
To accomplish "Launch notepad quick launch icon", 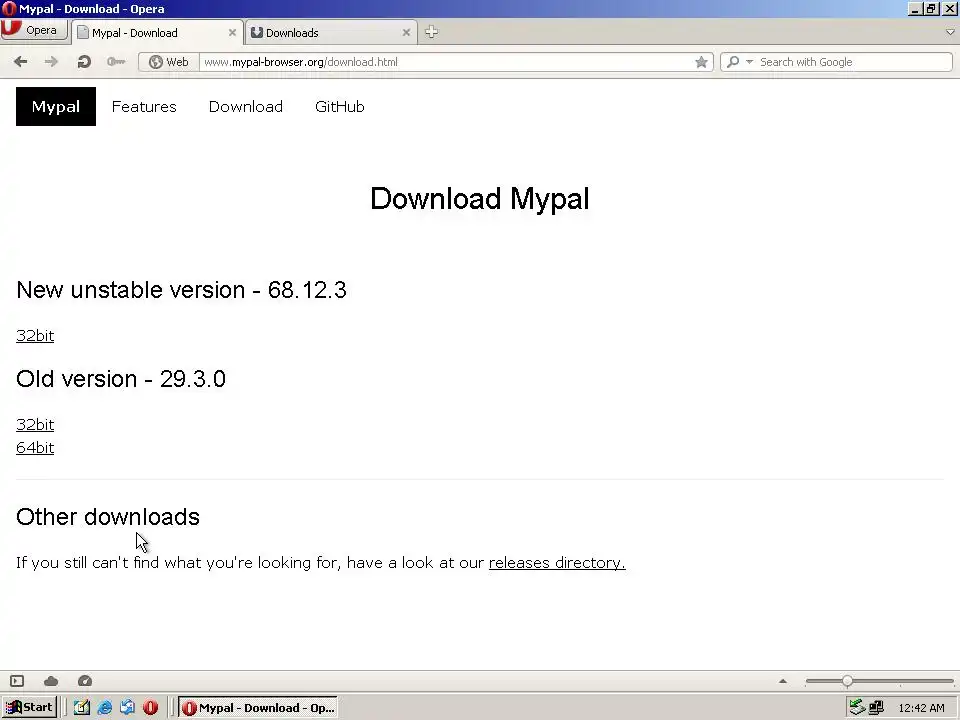I will [x=81, y=708].
